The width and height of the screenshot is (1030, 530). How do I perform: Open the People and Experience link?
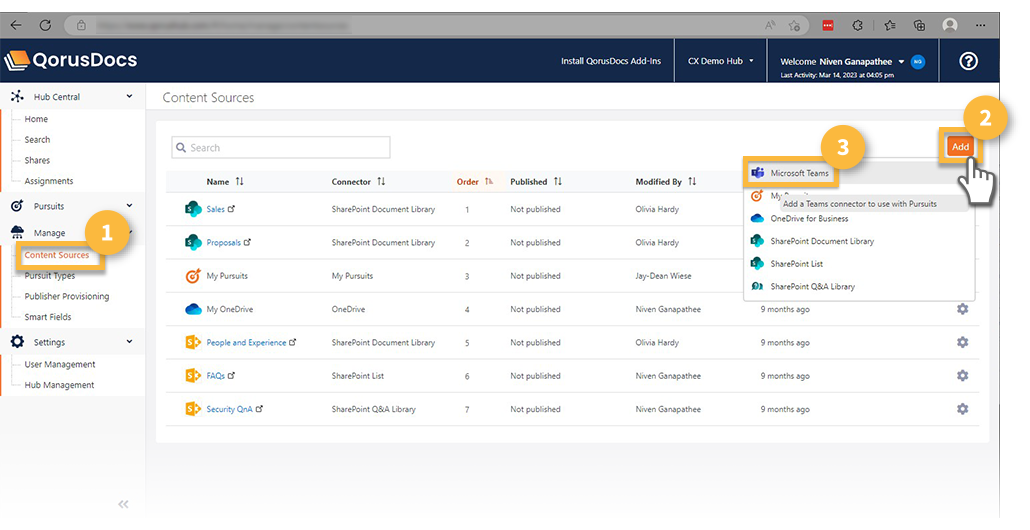tap(246, 342)
